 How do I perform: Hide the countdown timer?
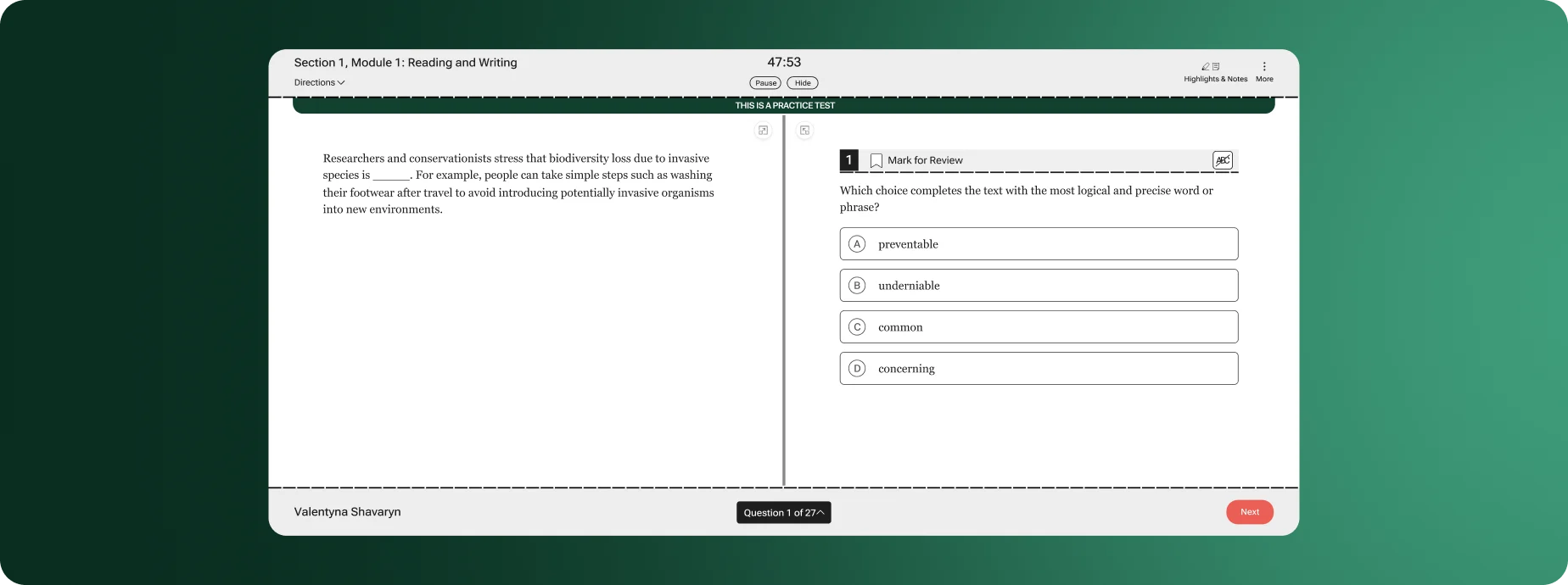click(x=803, y=83)
